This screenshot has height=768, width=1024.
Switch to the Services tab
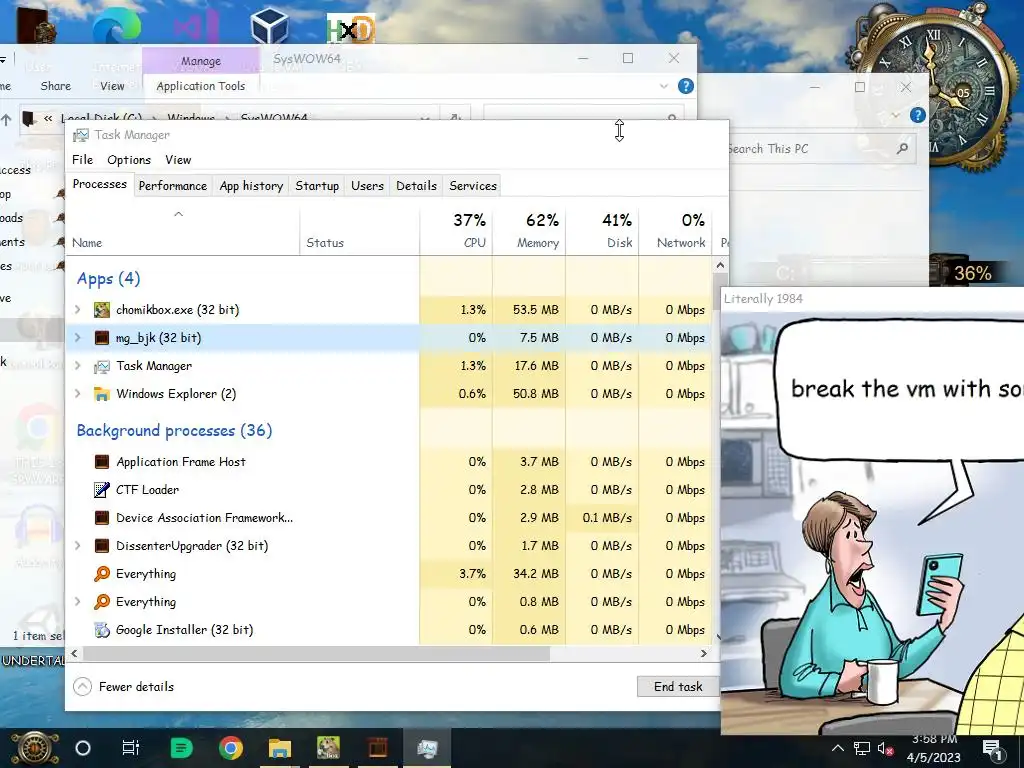[473, 186]
